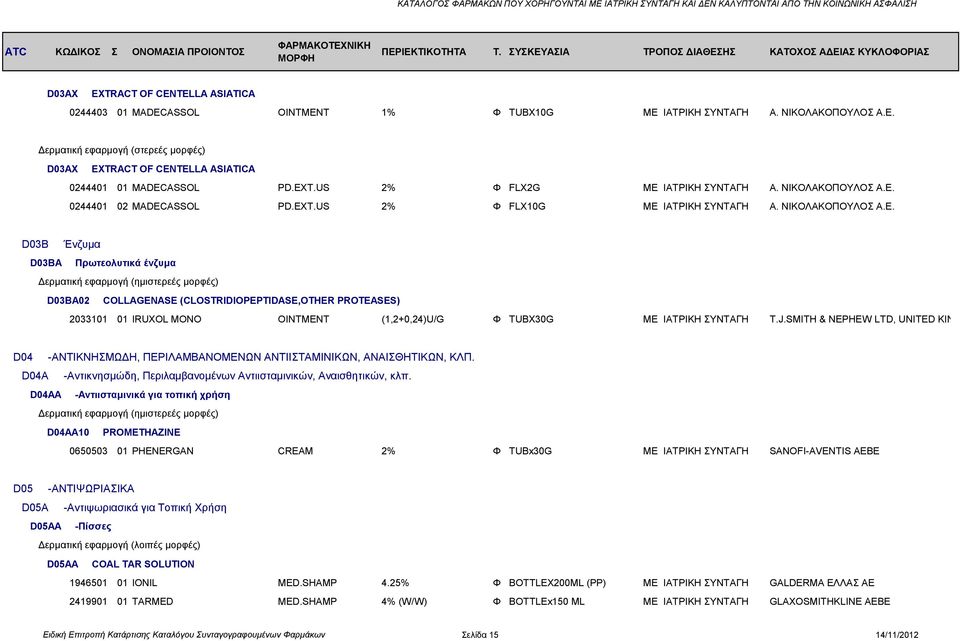Select the D04AA10 PROMETHAZINE heading
Viewport: 960px width, 641px height.
coord(114,432)
